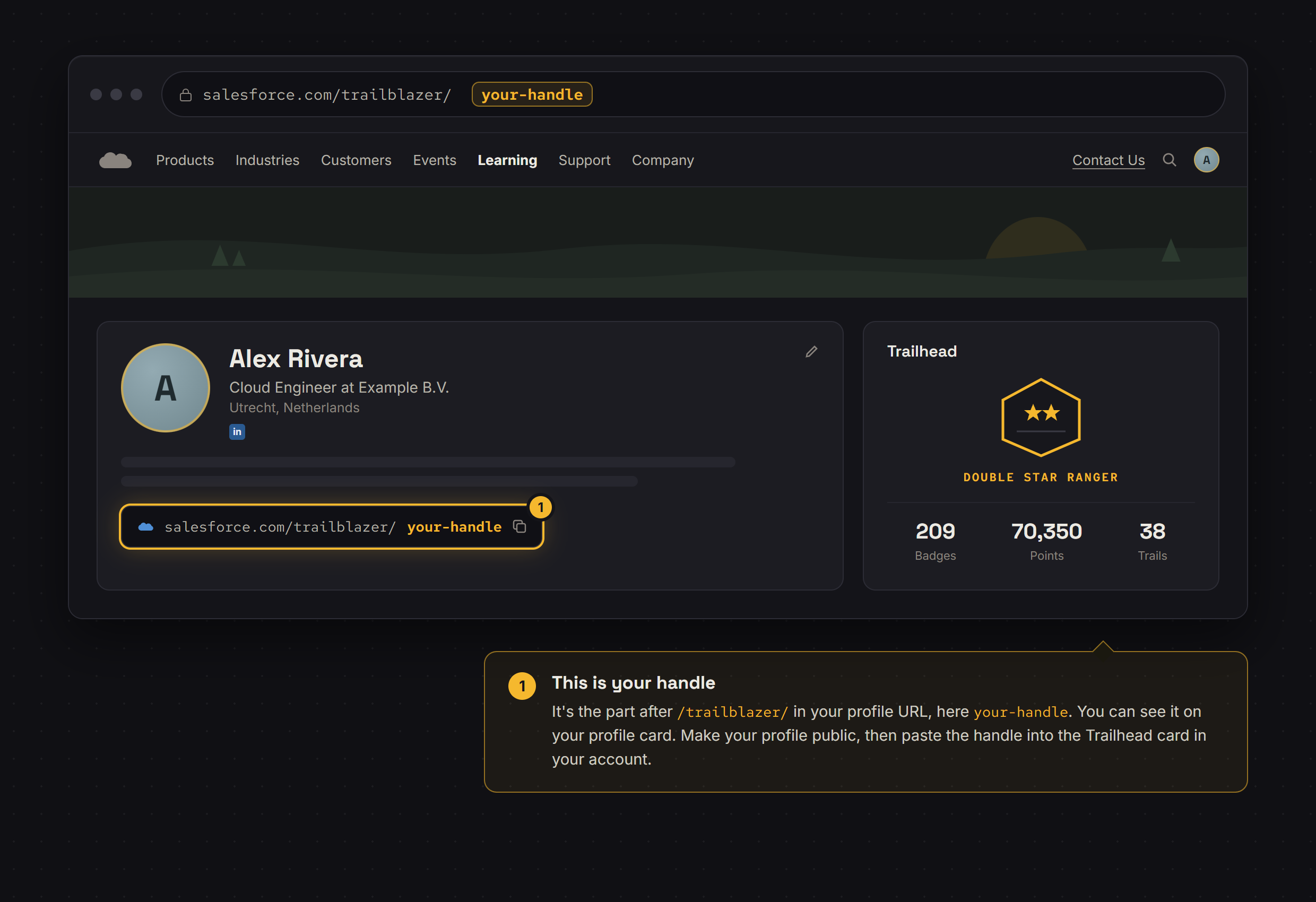This screenshot has width=1316, height=902.
Task: Open the Industries menu
Action: [x=267, y=160]
